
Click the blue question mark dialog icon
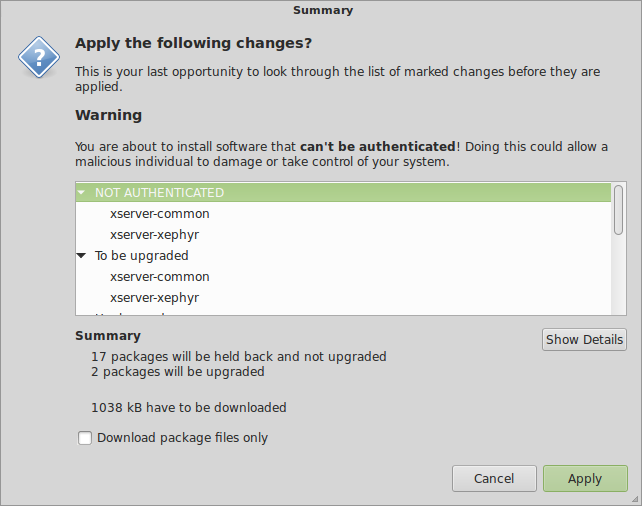tap(39, 57)
